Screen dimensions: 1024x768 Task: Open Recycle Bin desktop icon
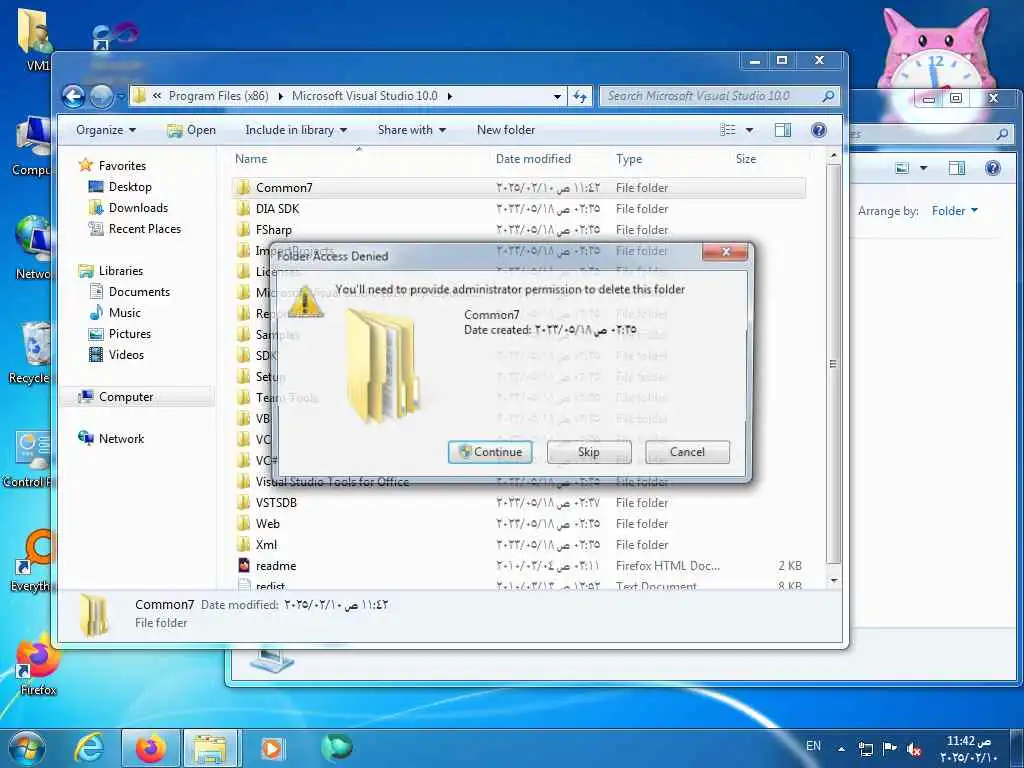click(31, 353)
